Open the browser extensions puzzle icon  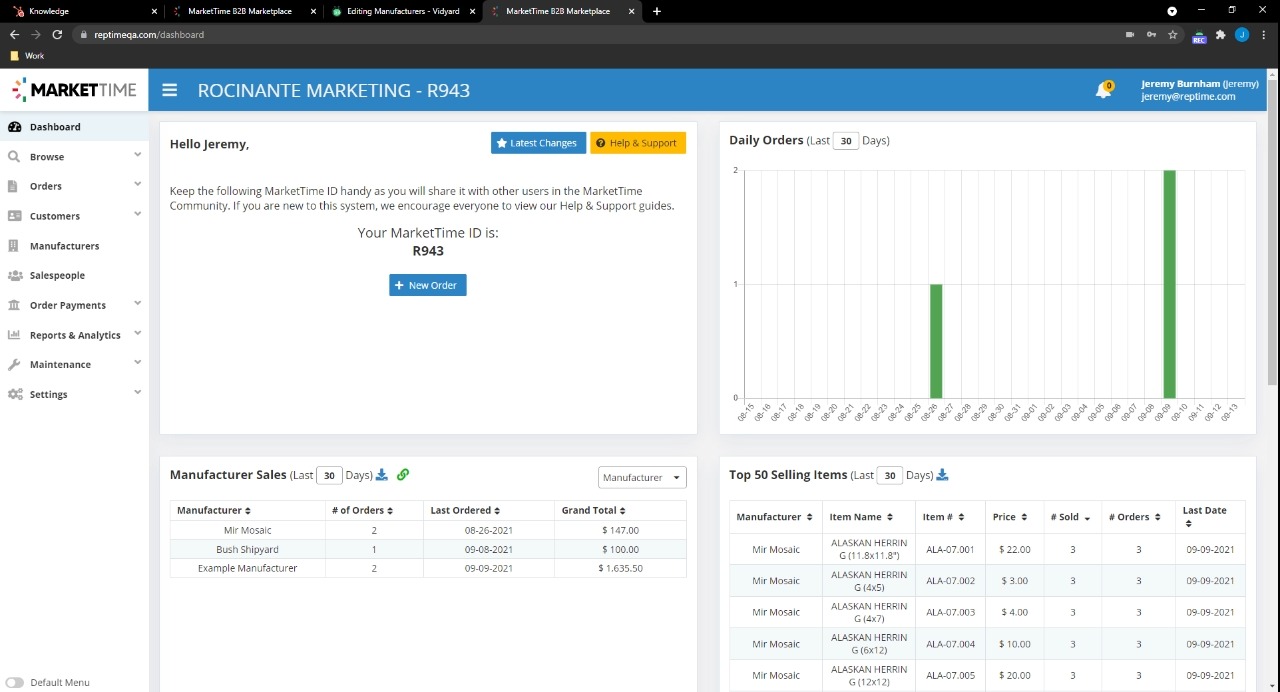tap(1220, 34)
